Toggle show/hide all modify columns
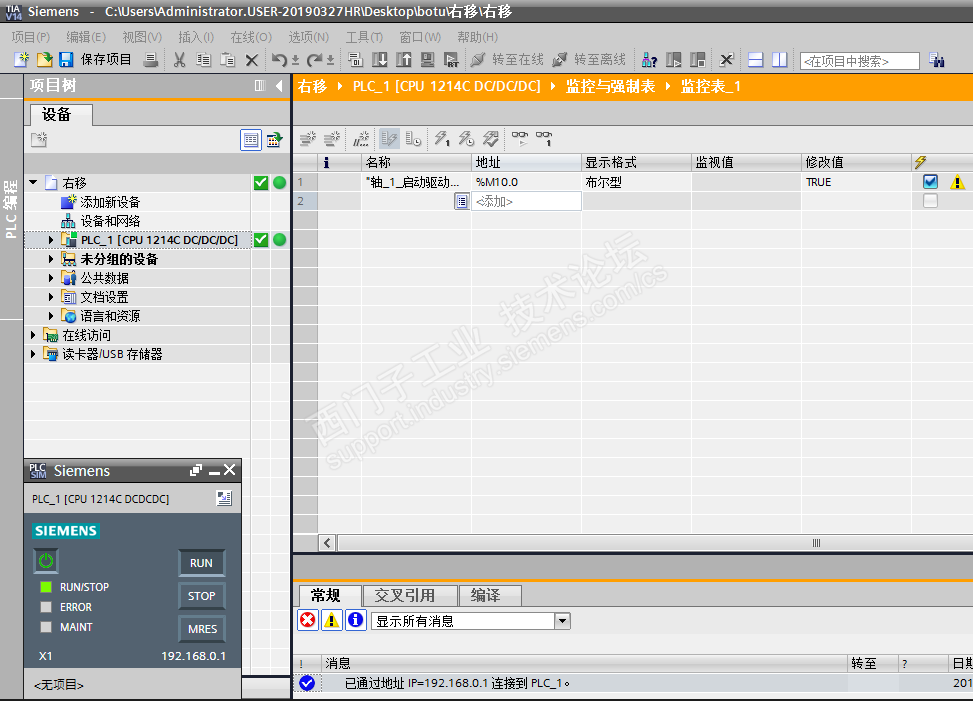Image resolution: width=973 pixels, height=701 pixels. tap(389, 138)
